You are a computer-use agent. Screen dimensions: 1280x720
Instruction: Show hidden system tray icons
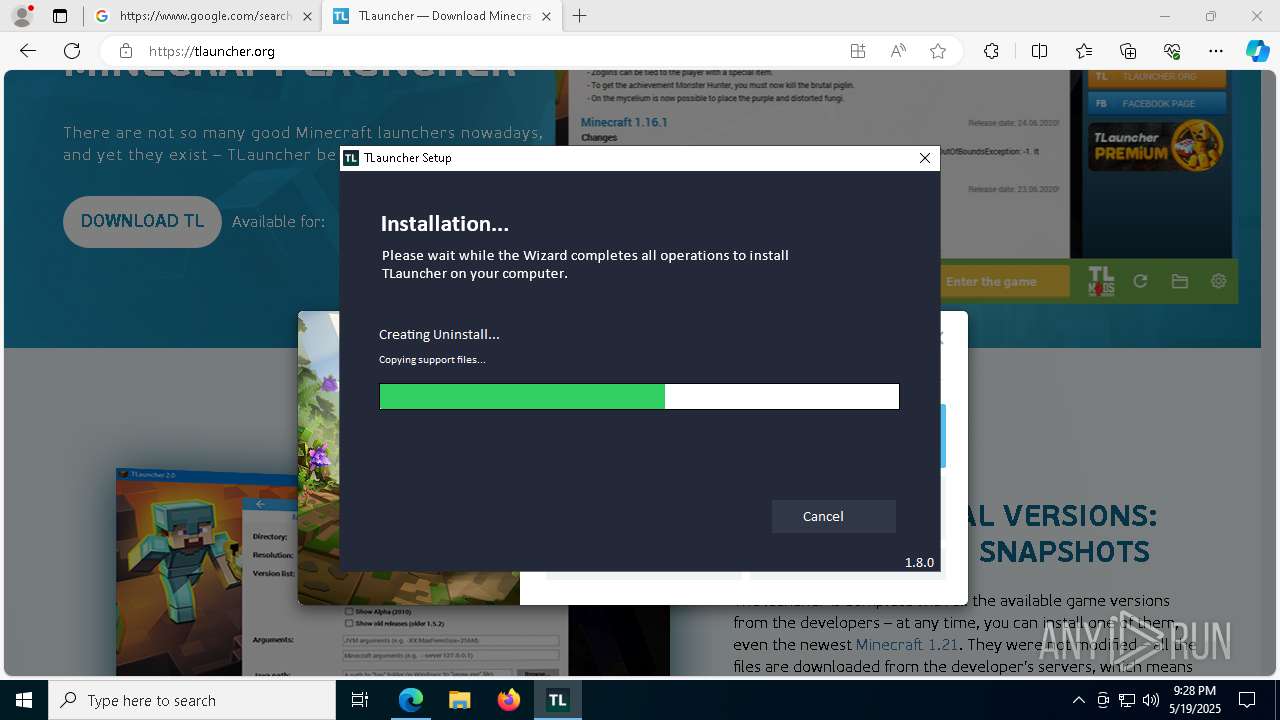click(1078, 700)
